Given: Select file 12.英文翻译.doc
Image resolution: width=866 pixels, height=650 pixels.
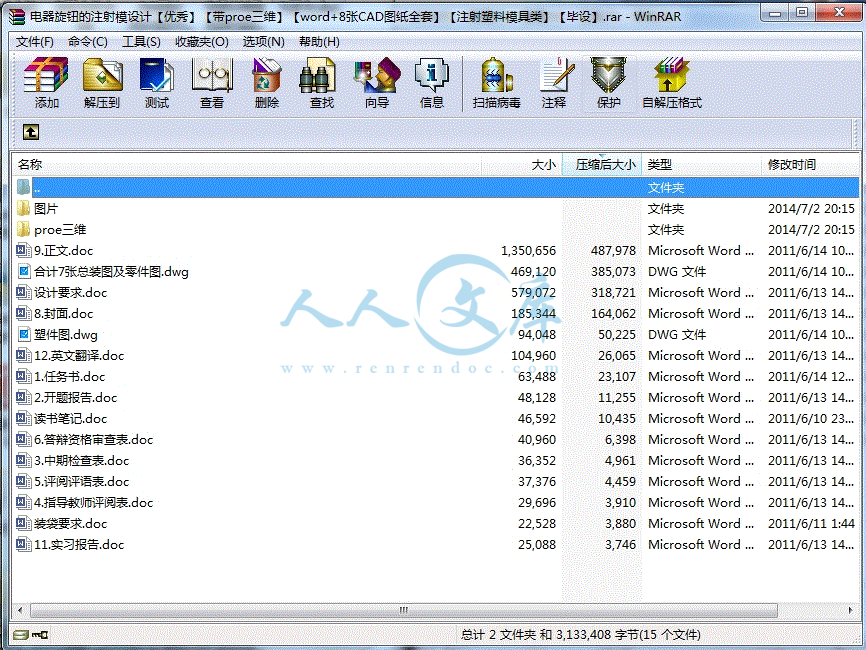Looking at the screenshot, I should tap(79, 355).
